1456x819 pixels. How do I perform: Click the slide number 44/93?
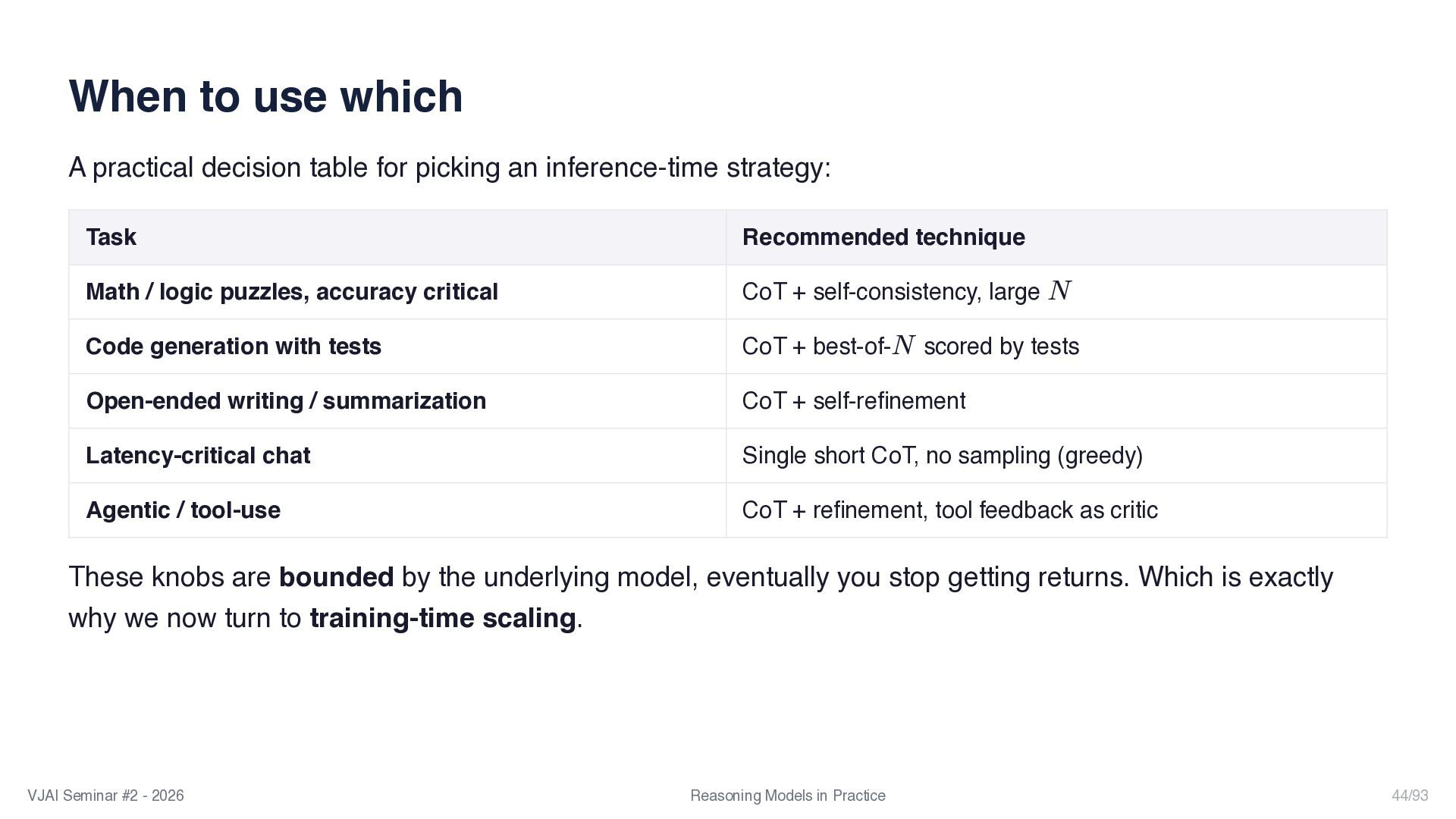pos(1409,795)
